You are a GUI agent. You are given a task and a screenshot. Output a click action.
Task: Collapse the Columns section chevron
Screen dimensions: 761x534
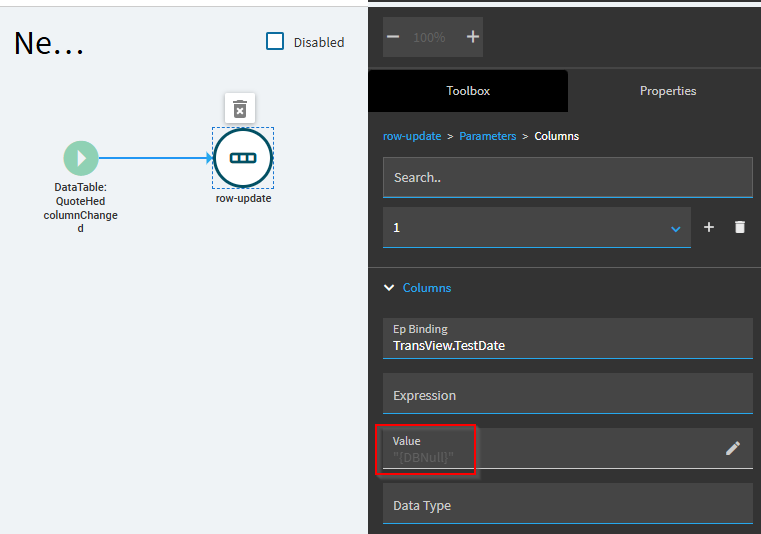389,287
